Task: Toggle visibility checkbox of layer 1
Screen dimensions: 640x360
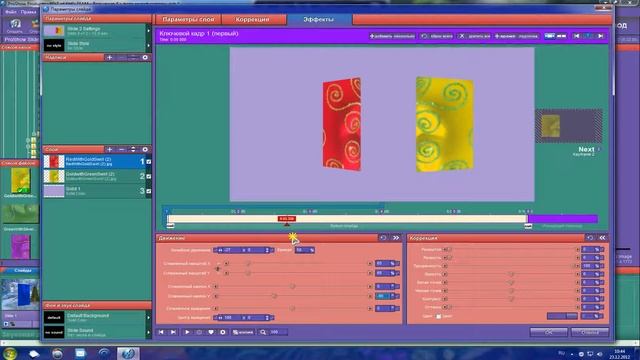Action: point(149,162)
